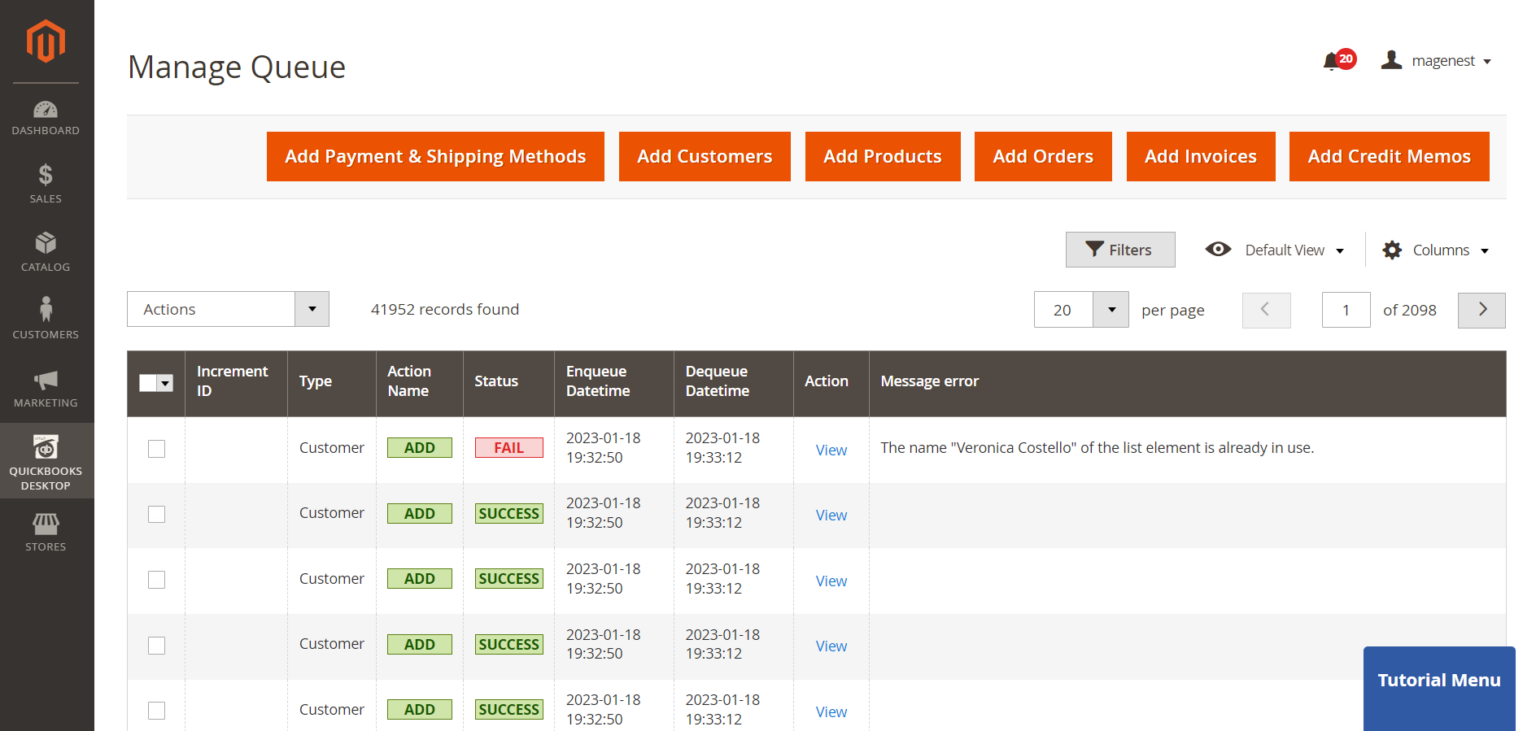
Task: Open Columns settings via the gear icon
Action: tap(1392, 249)
